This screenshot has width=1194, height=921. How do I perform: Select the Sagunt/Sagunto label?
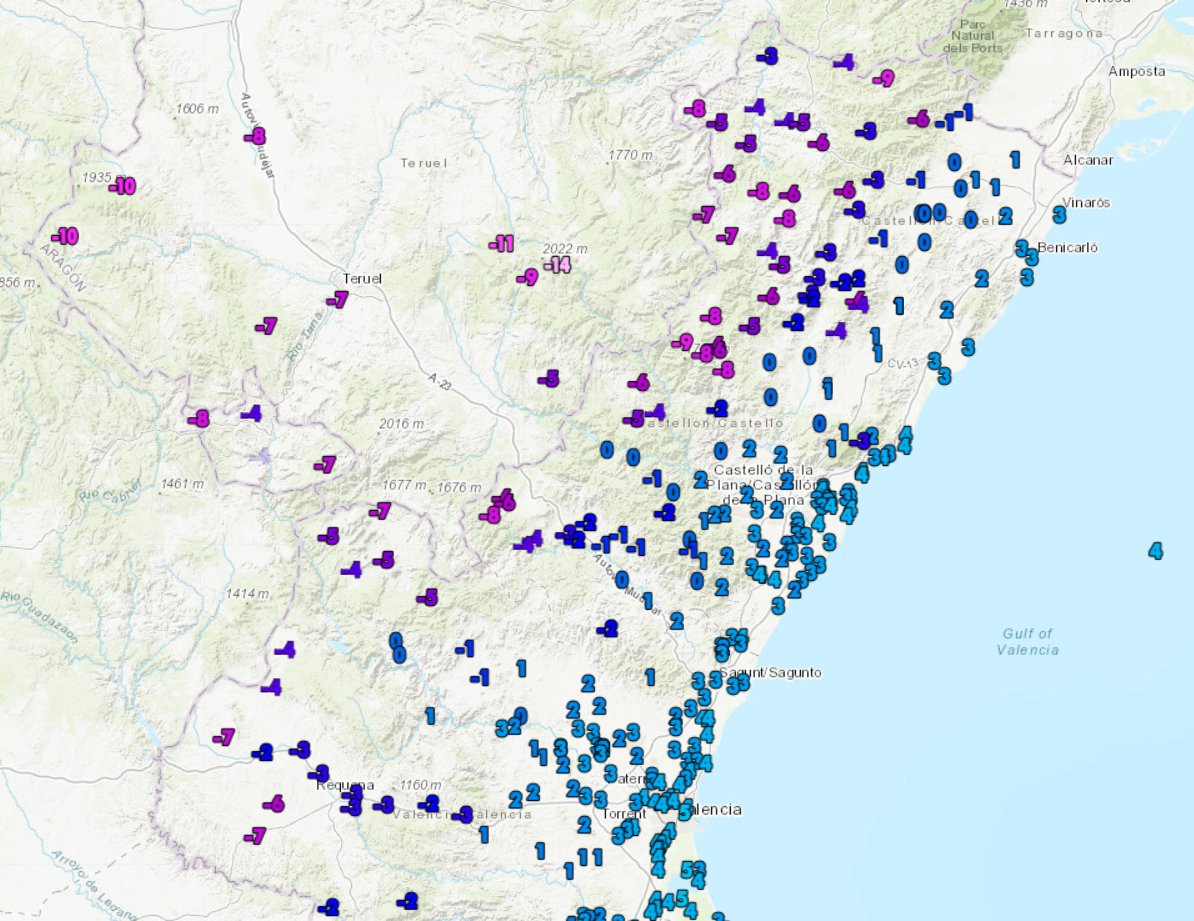click(771, 673)
